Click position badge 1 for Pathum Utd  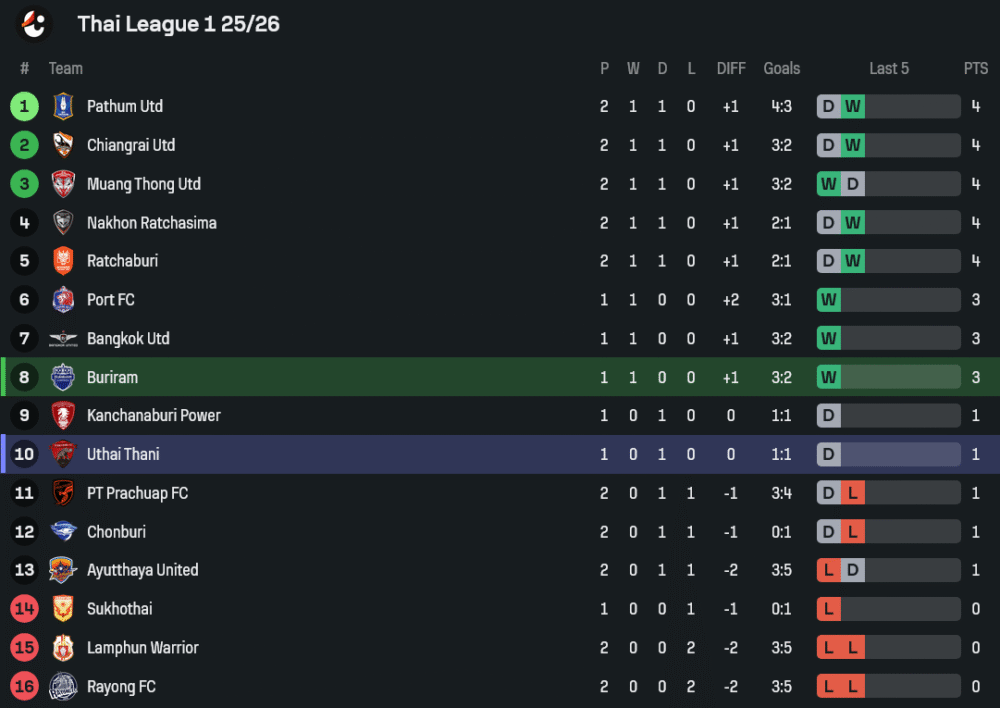pyautogui.click(x=25, y=106)
